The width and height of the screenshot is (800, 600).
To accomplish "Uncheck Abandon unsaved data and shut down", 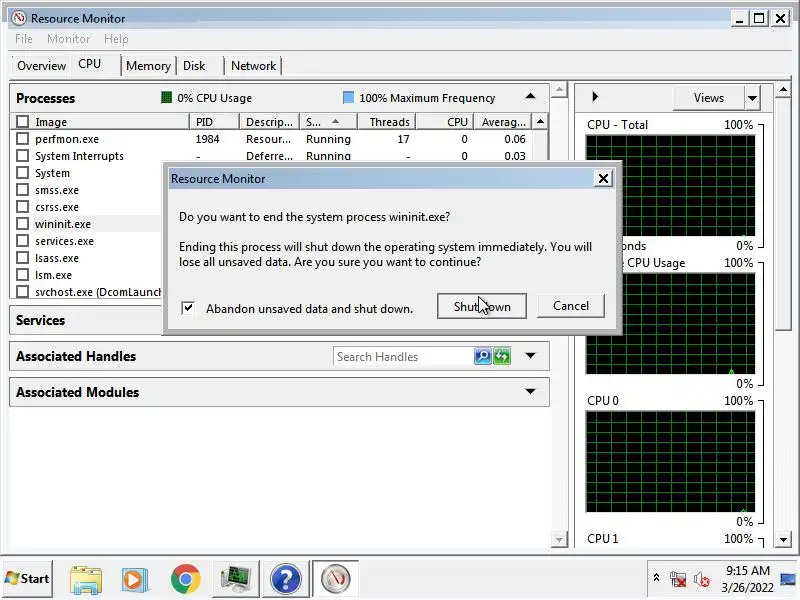I will click(188, 308).
